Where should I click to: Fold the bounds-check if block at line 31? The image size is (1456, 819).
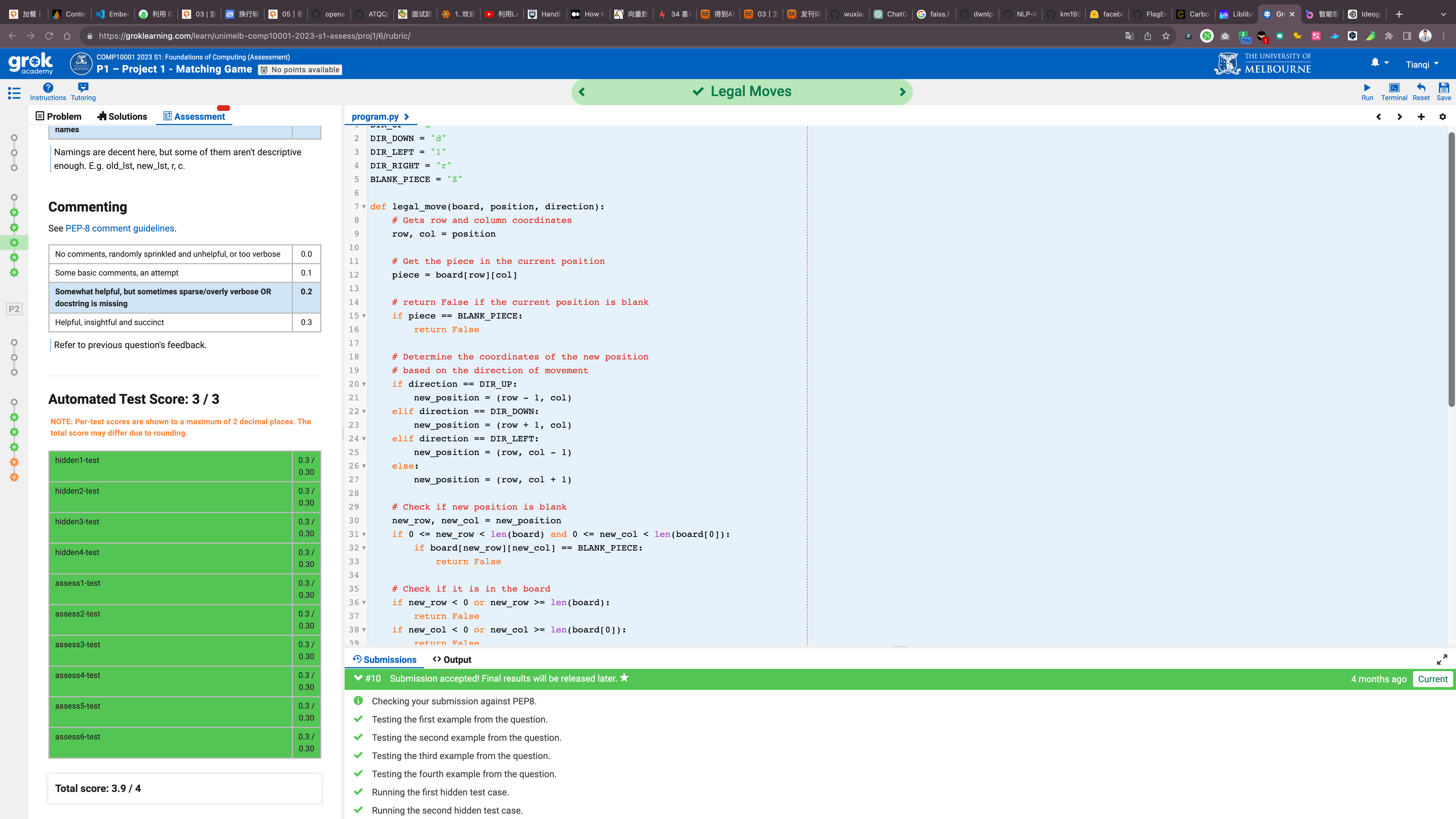click(363, 534)
